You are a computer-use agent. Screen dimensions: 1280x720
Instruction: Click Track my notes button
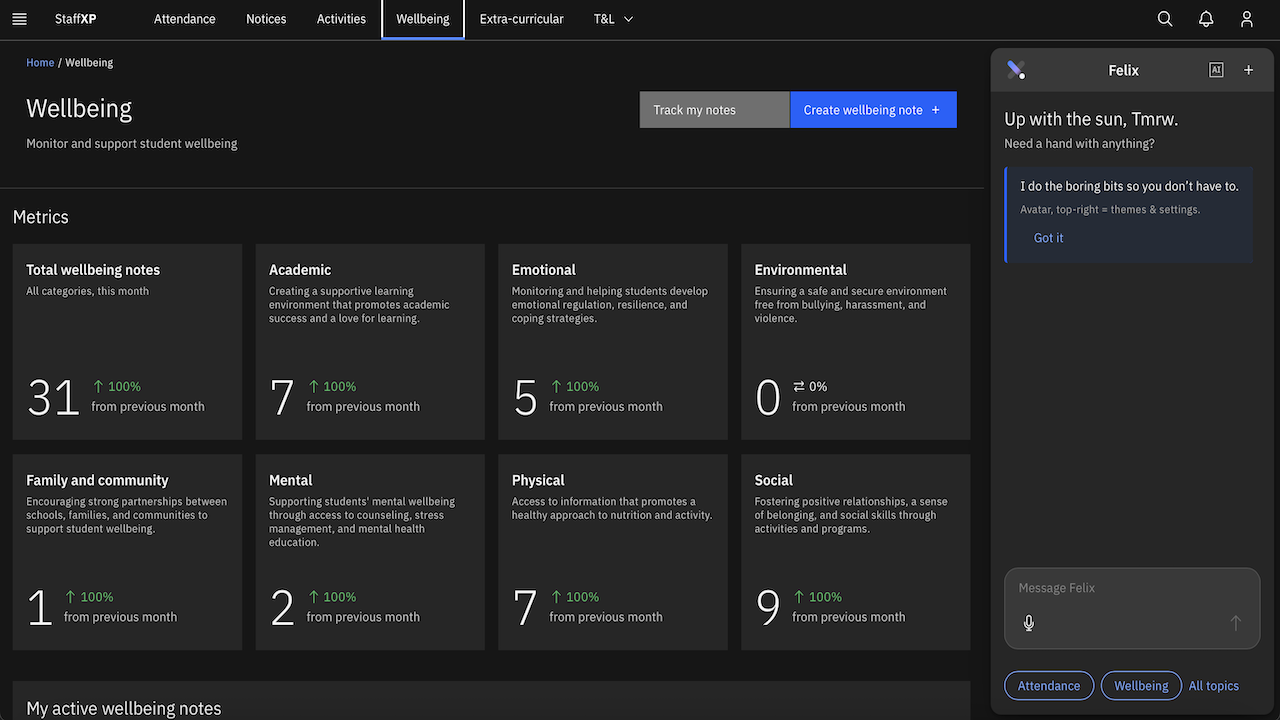(x=715, y=110)
